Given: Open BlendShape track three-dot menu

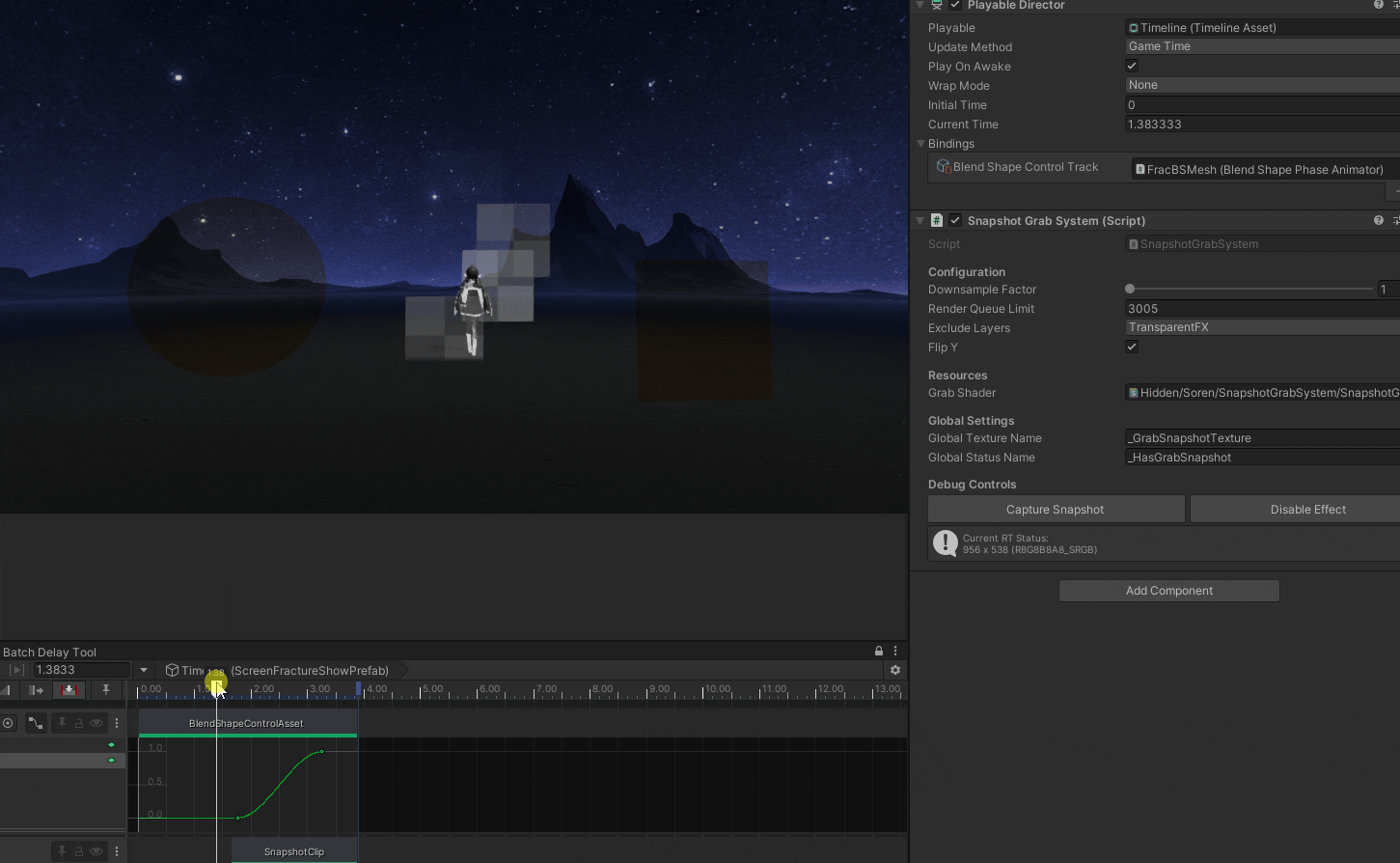Looking at the screenshot, I should pyautogui.click(x=117, y=723).
